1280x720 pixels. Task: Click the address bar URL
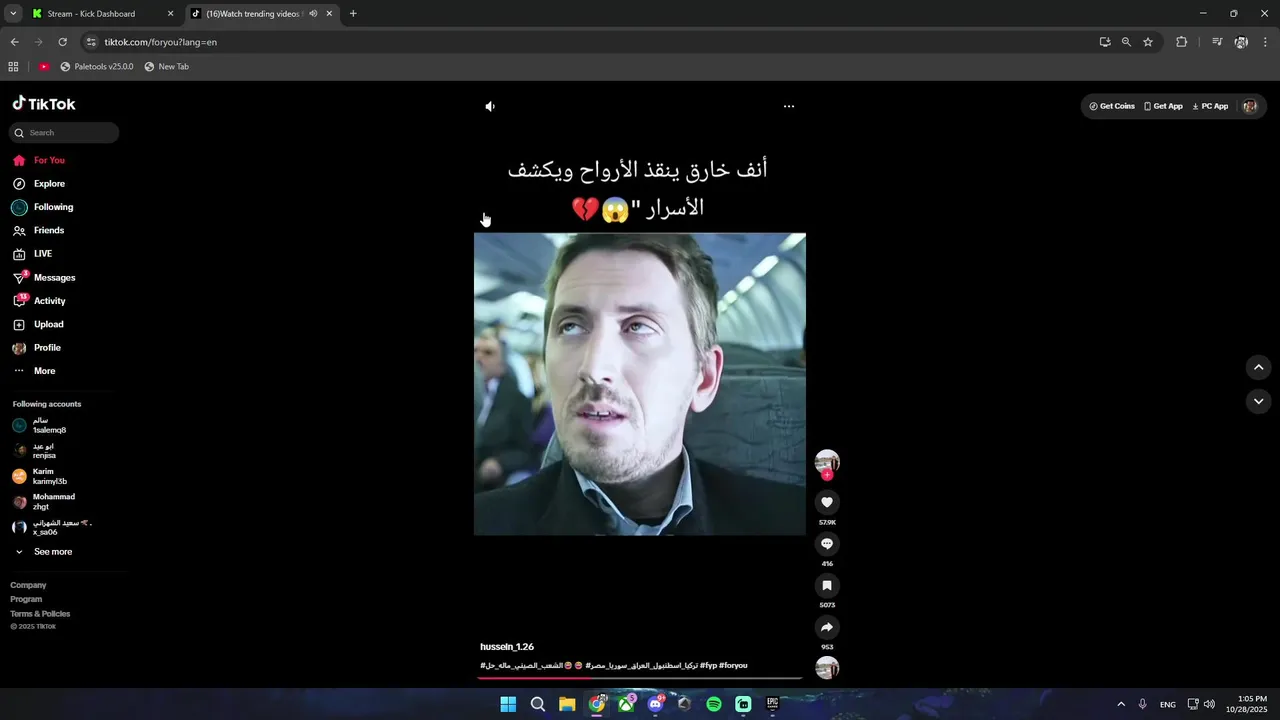(161, 42)
